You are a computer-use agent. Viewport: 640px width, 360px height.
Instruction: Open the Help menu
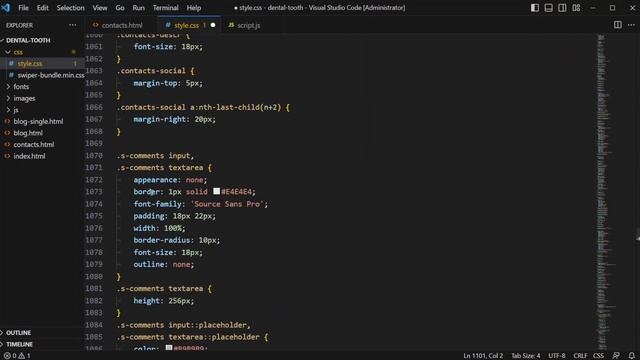194,8
